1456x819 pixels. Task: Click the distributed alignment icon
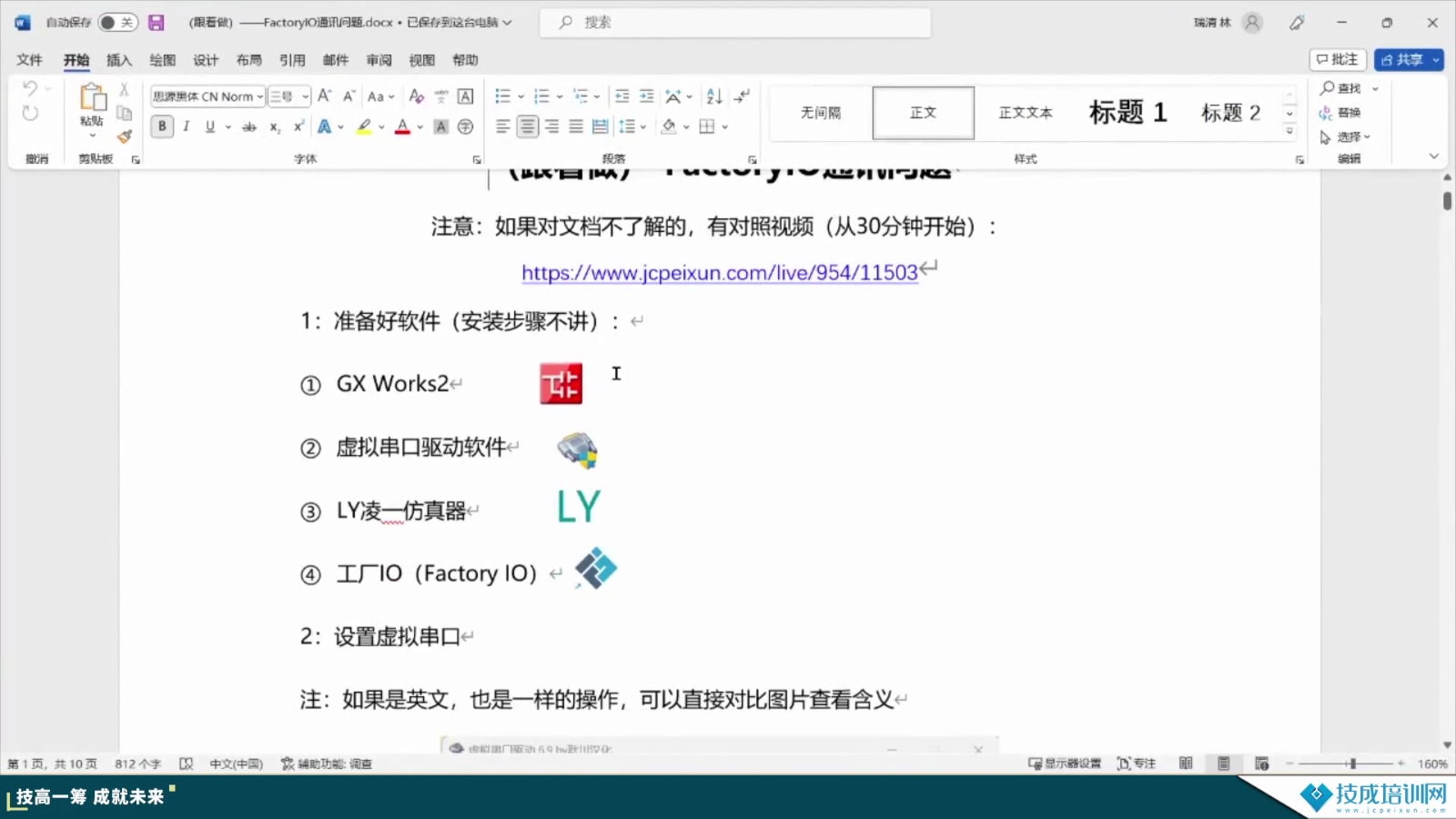(x=600, y=126)
